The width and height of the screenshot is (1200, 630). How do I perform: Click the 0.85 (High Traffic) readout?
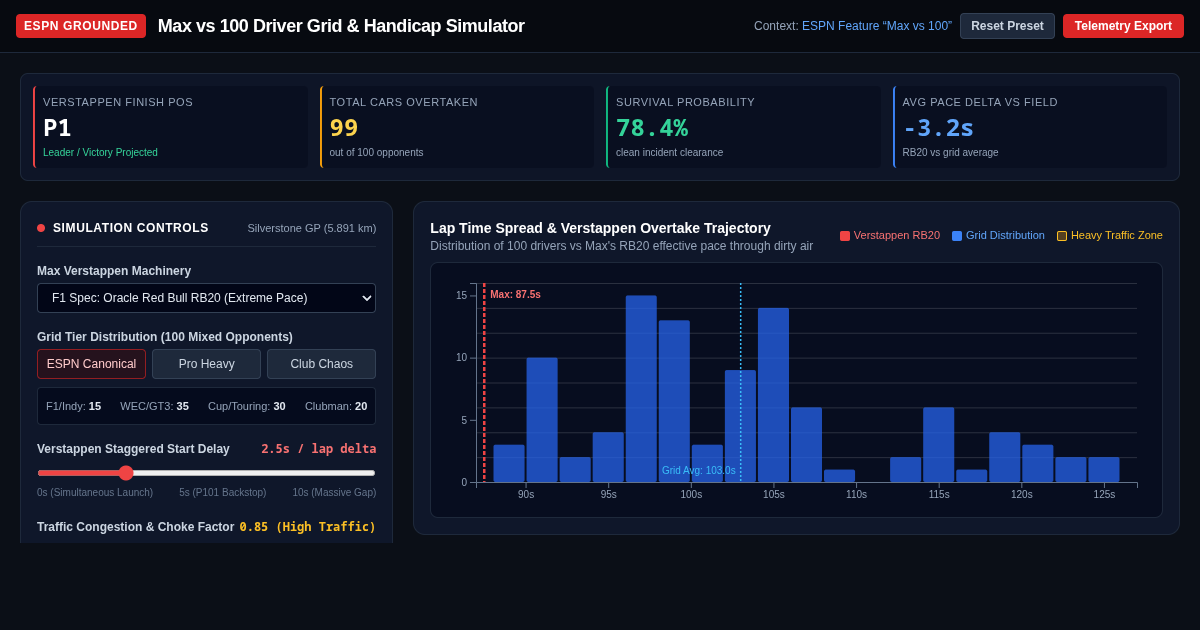tap(308, 527)
